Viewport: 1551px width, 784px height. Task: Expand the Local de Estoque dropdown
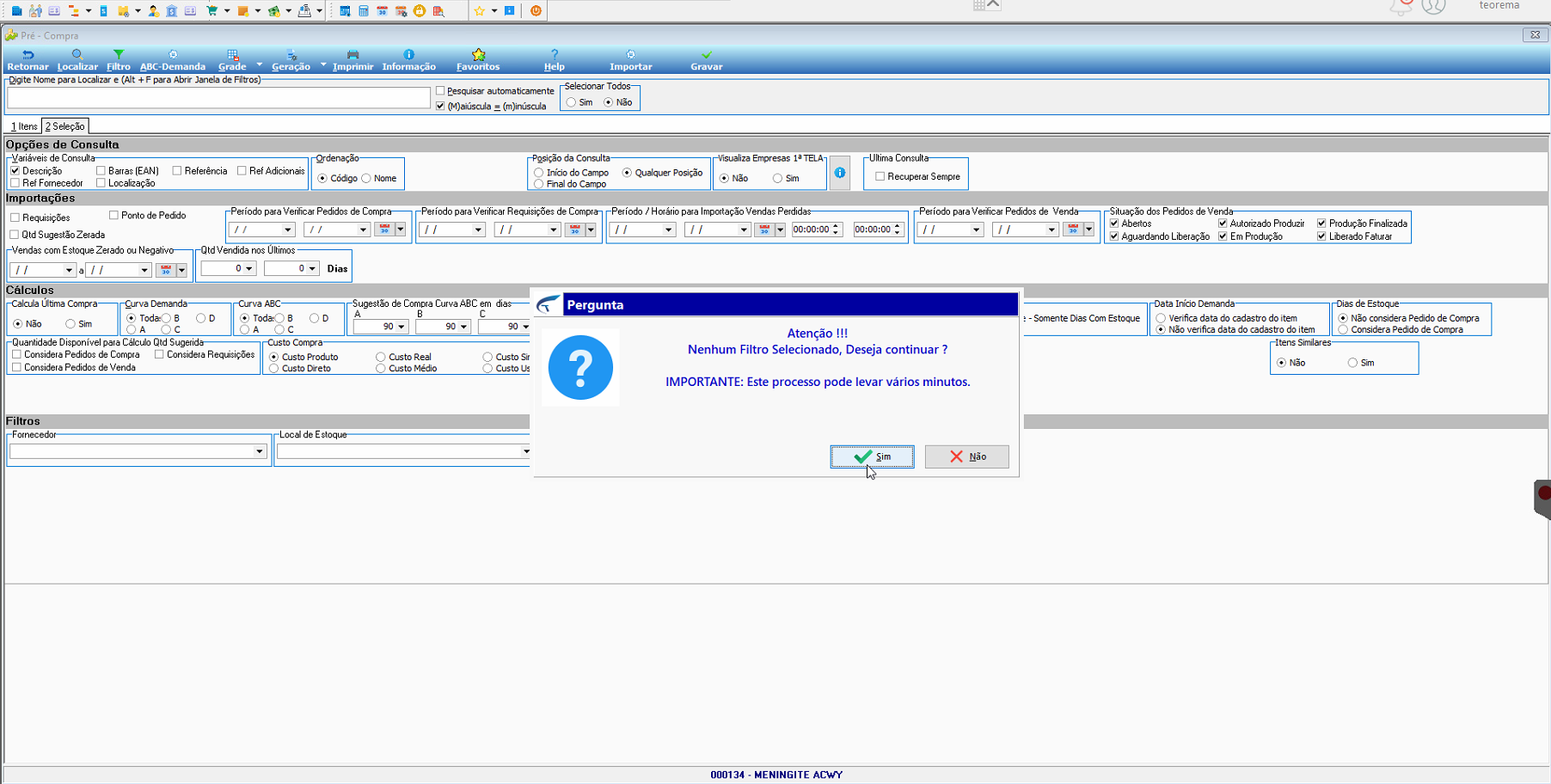(x=525, y=451)
